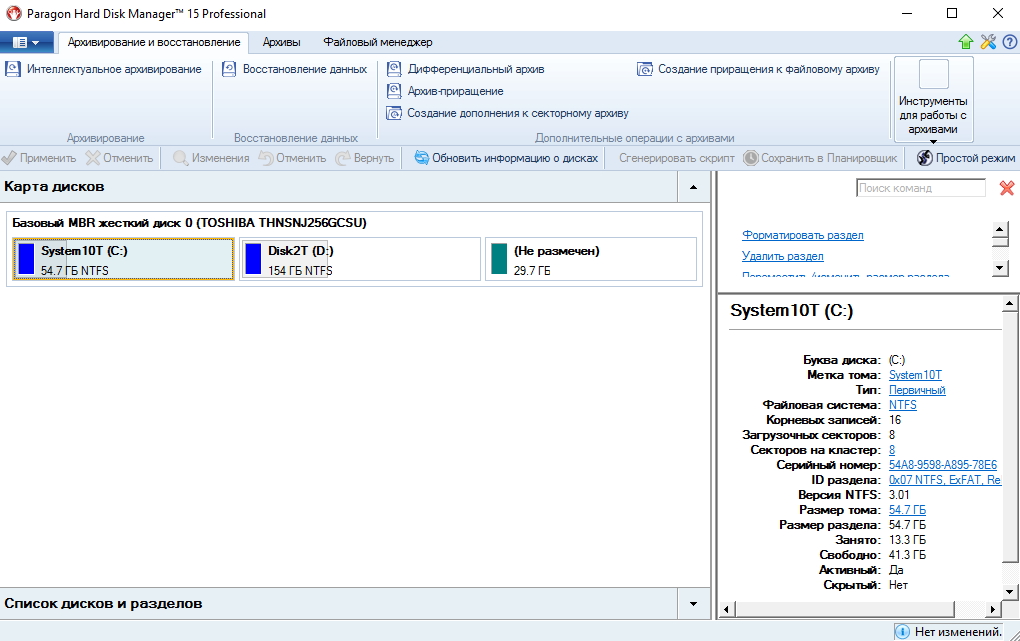Click the Paragon app logo in title bar

13,13
